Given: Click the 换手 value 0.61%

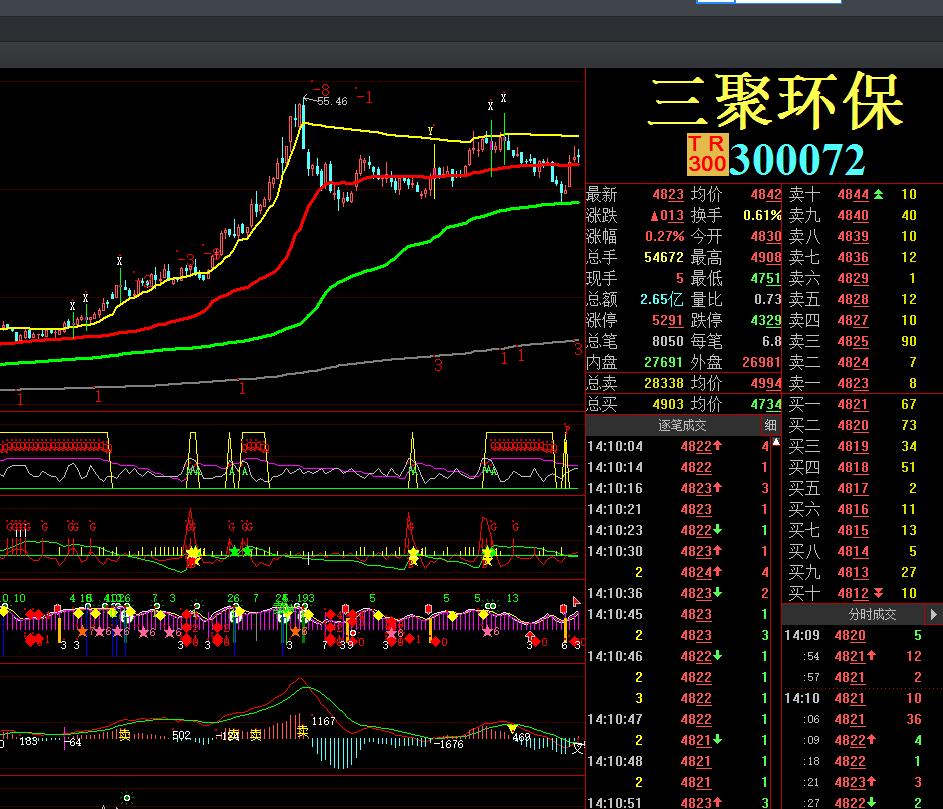Looking at the screenshot, I should 762,215.
